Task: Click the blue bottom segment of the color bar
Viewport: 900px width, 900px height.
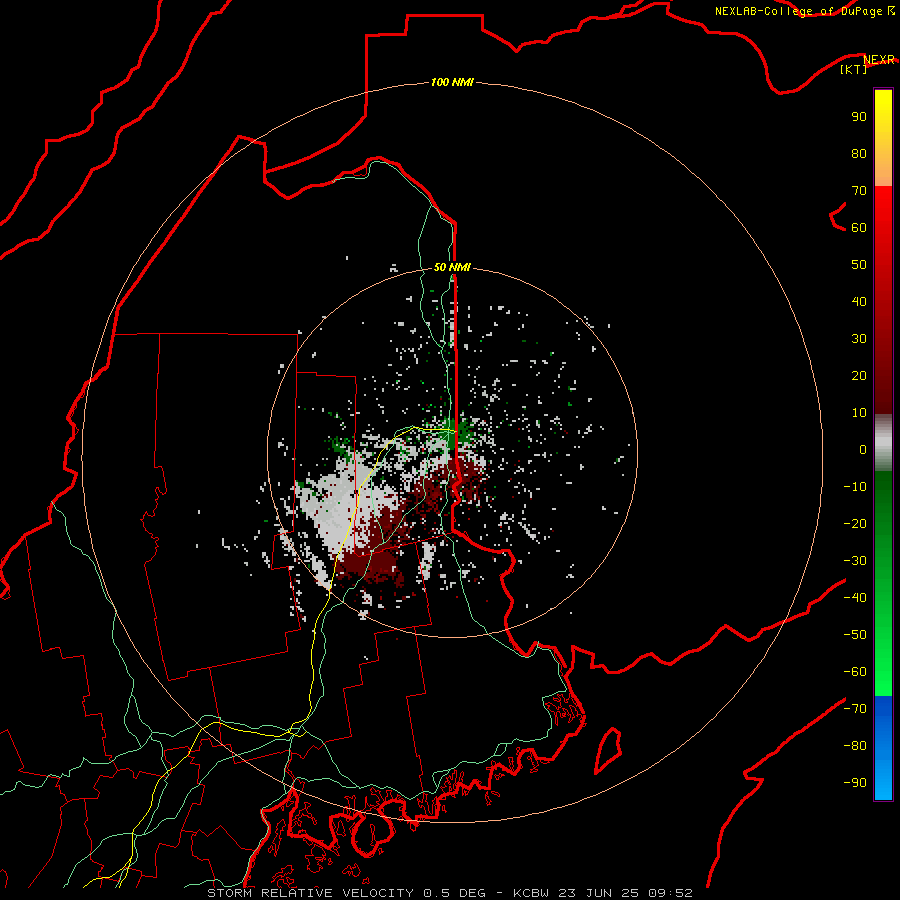Action: pos(883,747)
